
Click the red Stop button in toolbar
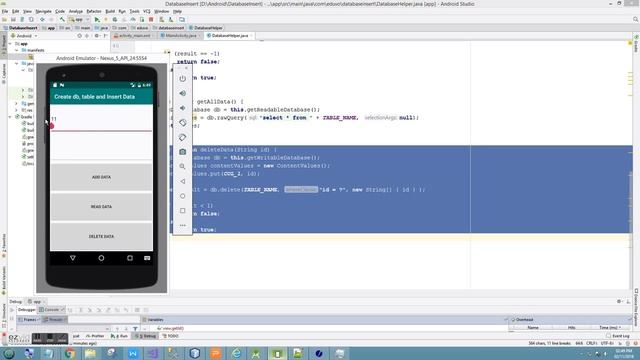151,20
